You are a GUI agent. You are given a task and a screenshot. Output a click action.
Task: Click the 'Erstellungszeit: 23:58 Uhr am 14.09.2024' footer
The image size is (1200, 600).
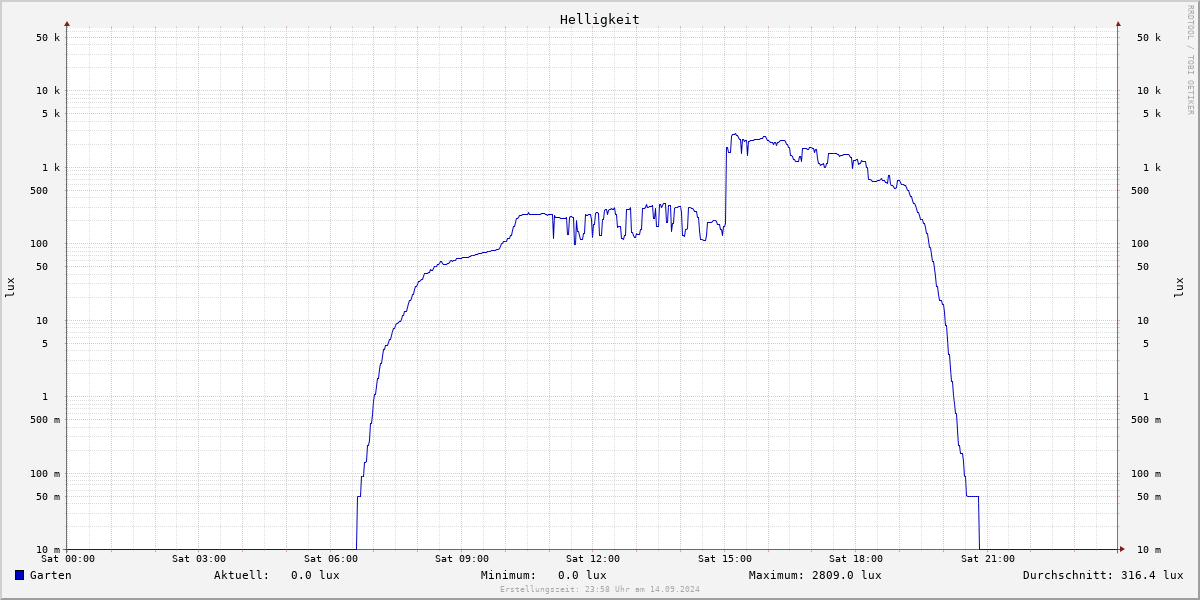600,589
